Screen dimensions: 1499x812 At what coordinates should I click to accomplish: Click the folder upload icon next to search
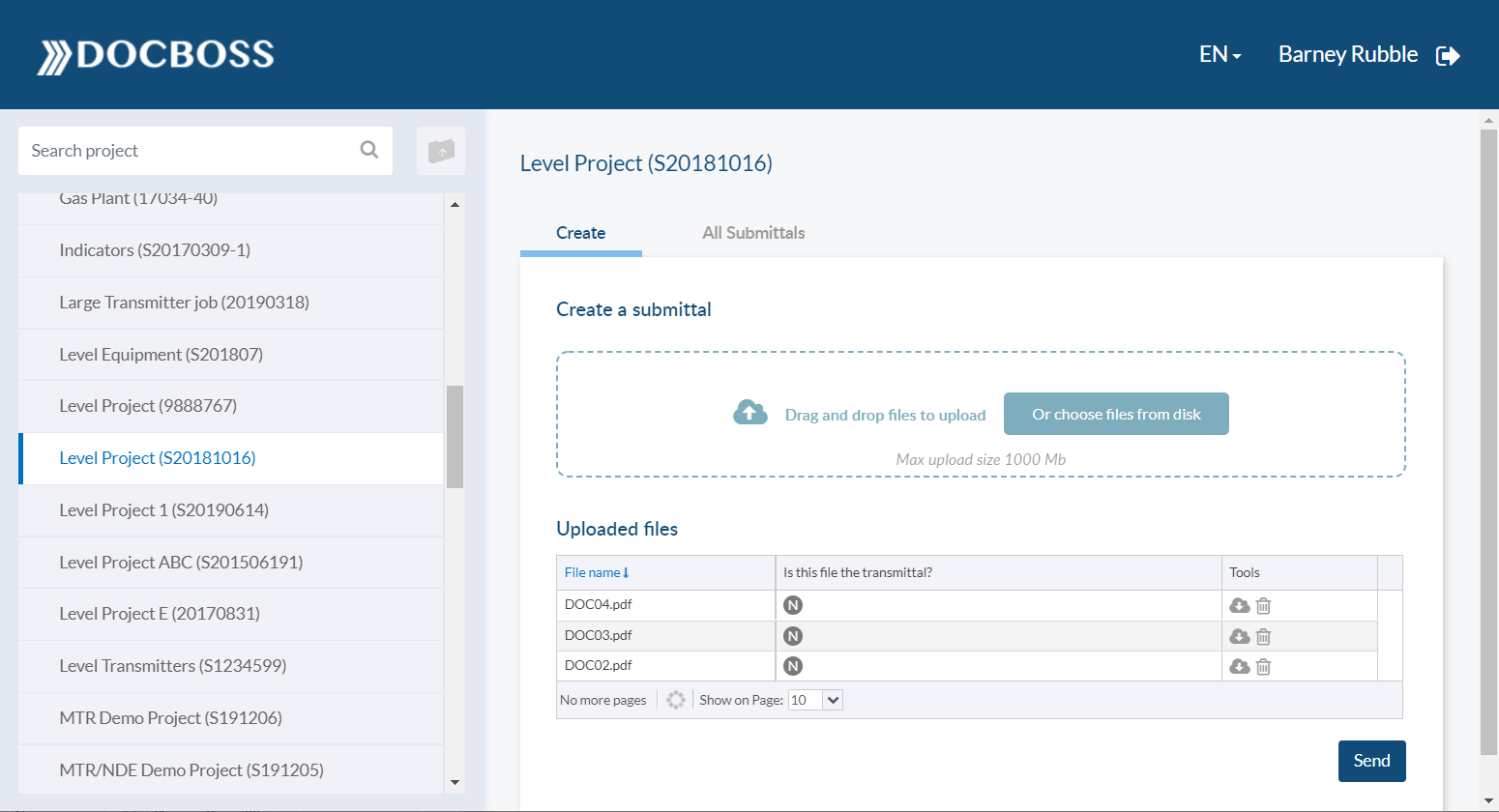coord(441,151)
